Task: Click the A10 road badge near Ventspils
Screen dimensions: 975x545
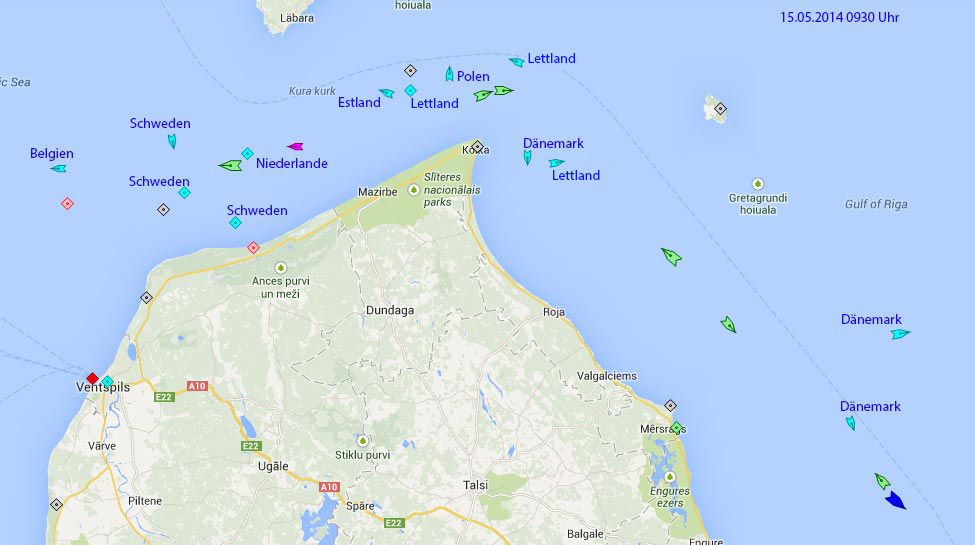Action: tap(196, 385)
